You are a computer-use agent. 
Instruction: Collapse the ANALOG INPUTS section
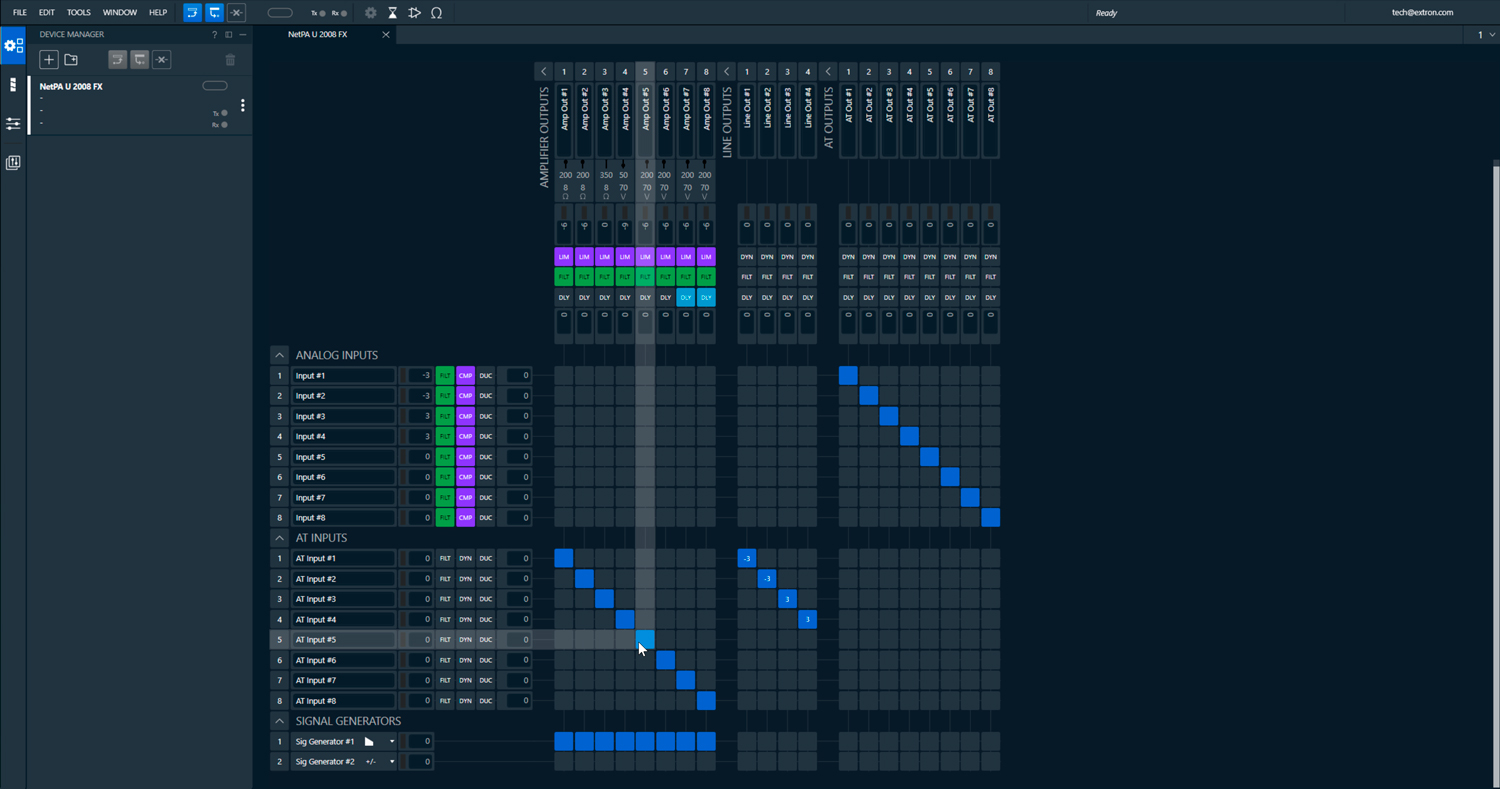click(279, 355)
